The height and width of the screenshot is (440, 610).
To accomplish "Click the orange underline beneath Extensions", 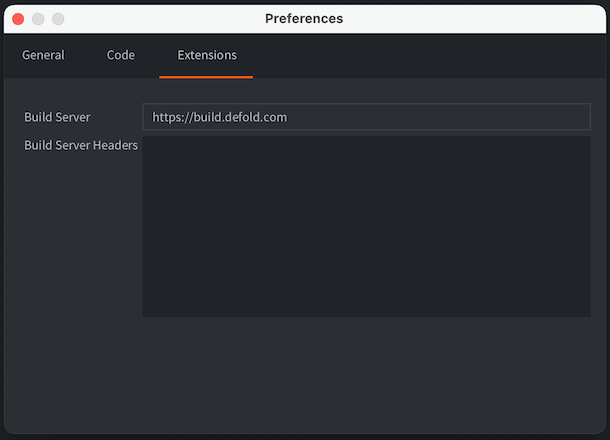I will coord(206,77).
